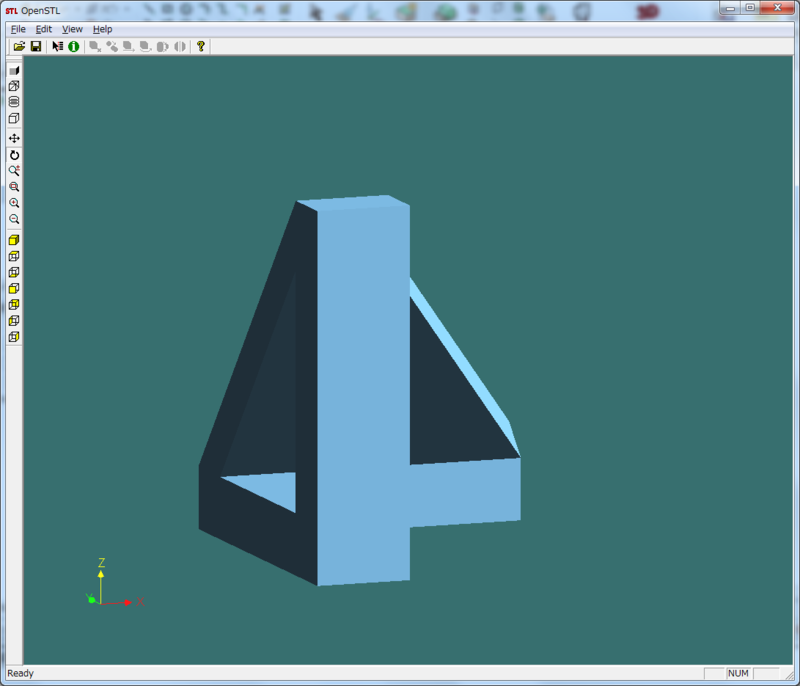Viewport: 800px width, 686px height.
Task: Minimize the OpenSTL window
Action: (x=731, y=7)
